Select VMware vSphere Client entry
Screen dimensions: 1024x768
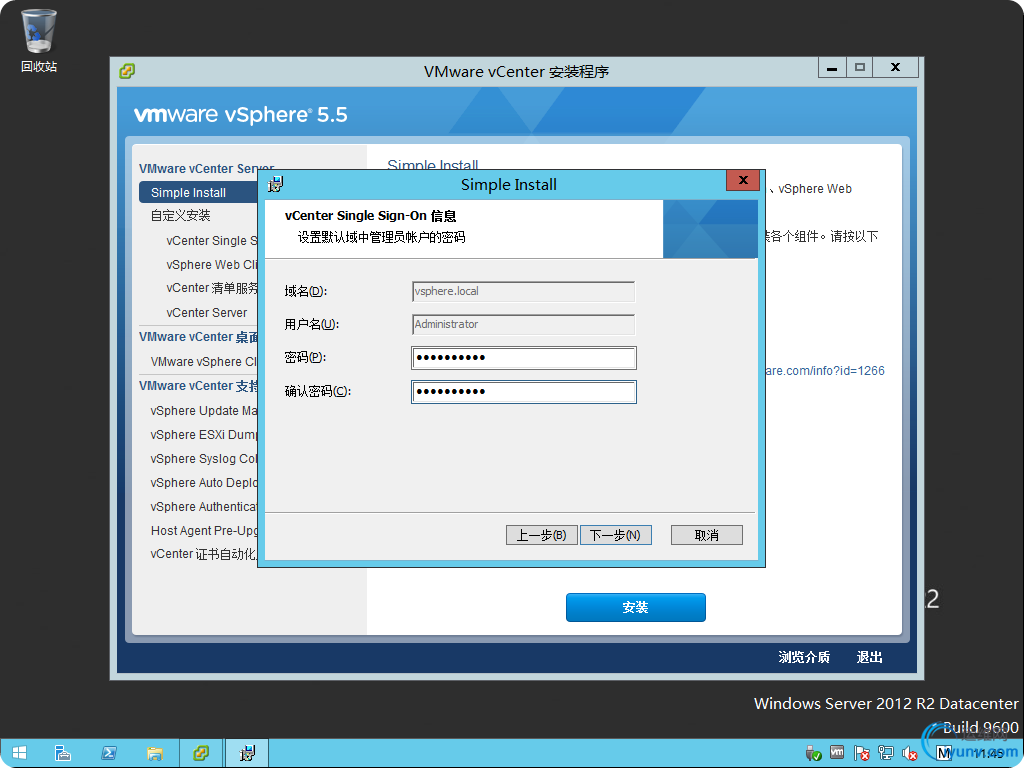click(204, 362)
